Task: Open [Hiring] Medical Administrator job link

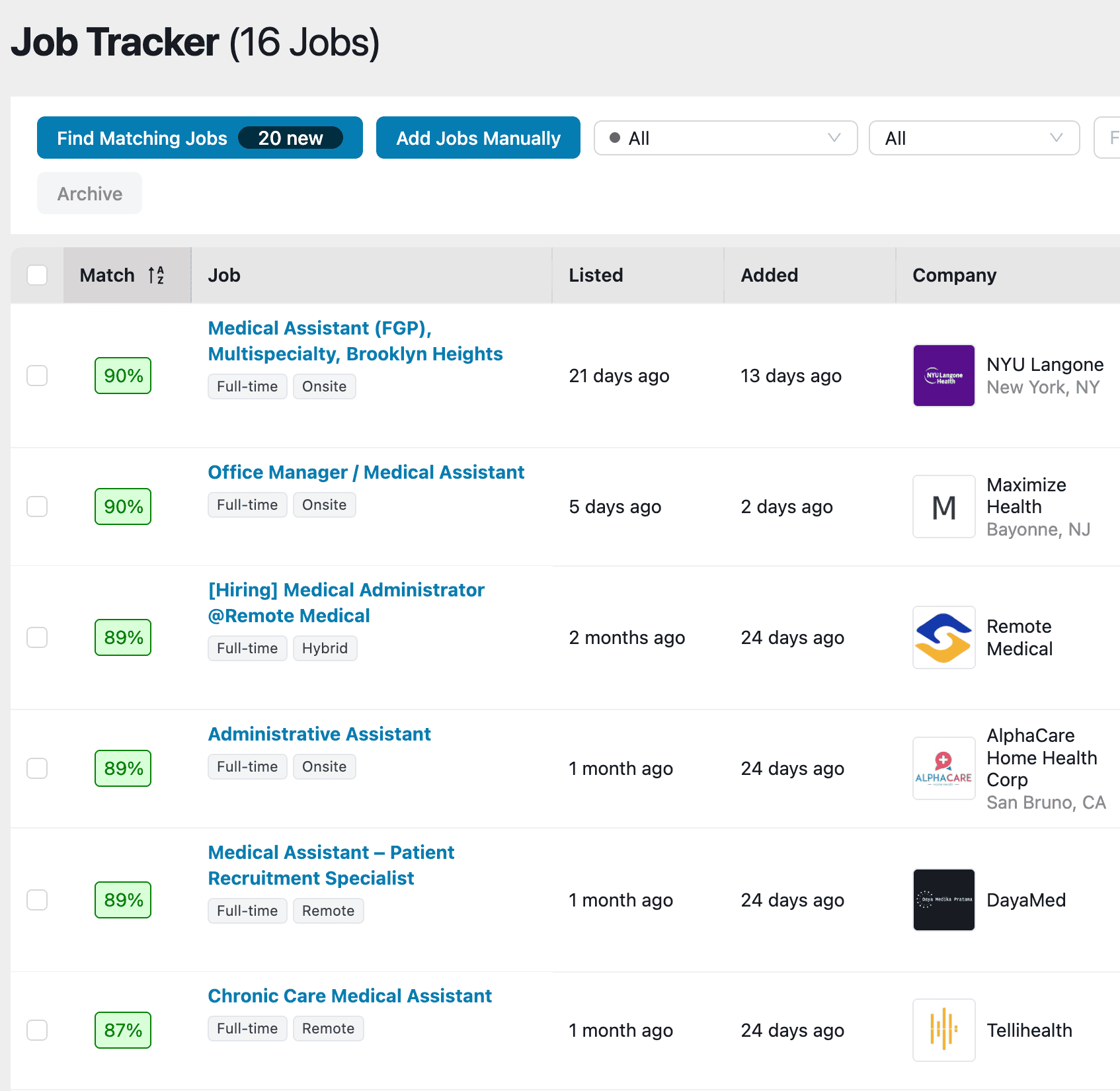Action: tap(346, 603)
